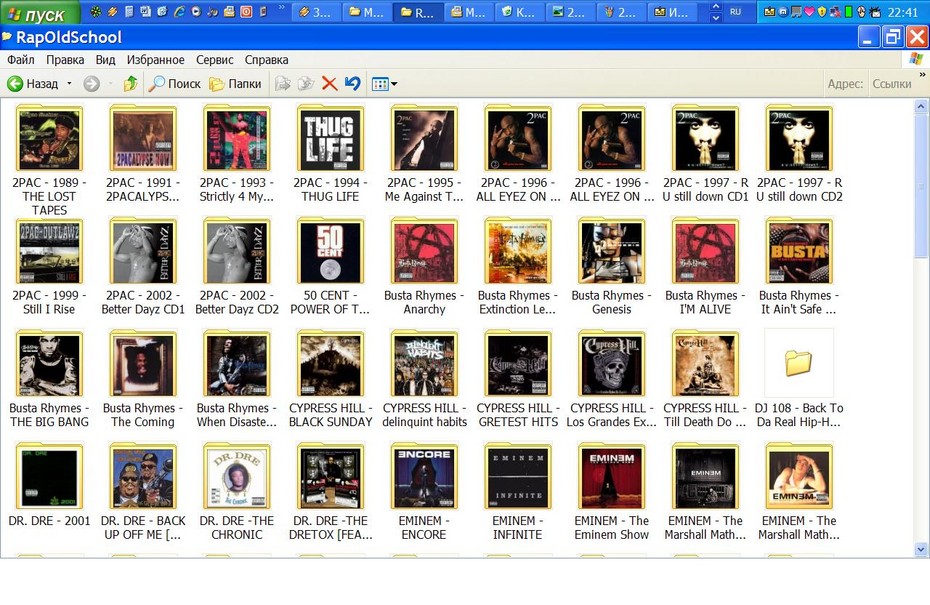
Task: Select the Busta Rhymes - Genesis folder
Action: pos(611,266)
